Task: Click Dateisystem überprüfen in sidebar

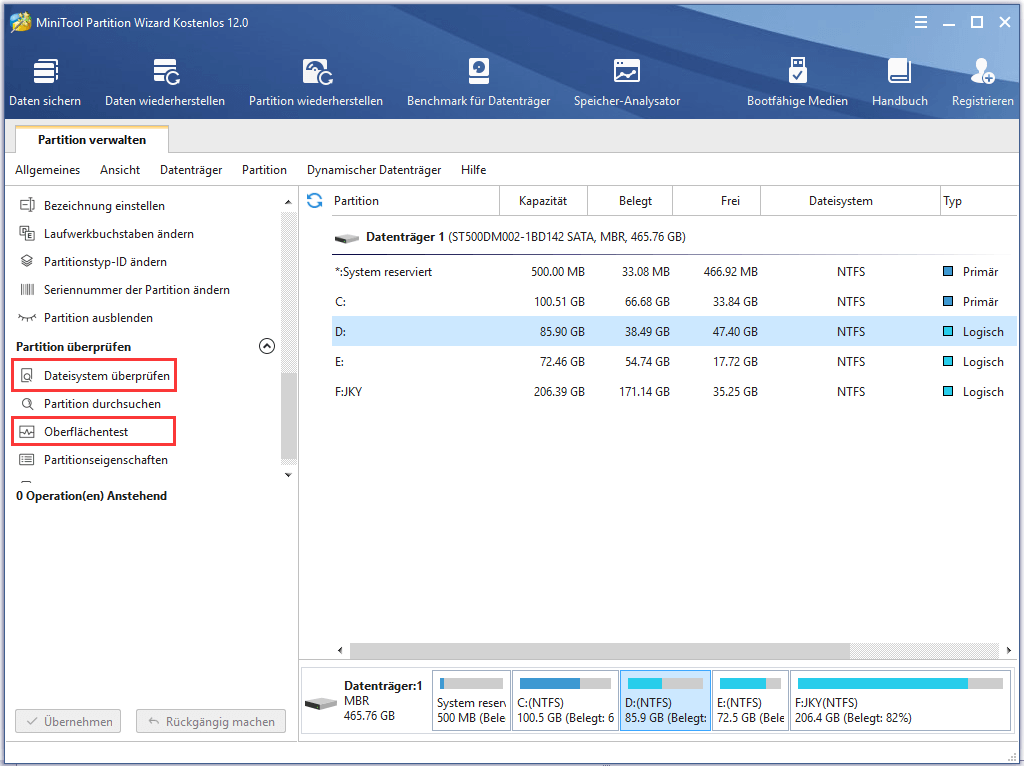Action: point(107,376)
